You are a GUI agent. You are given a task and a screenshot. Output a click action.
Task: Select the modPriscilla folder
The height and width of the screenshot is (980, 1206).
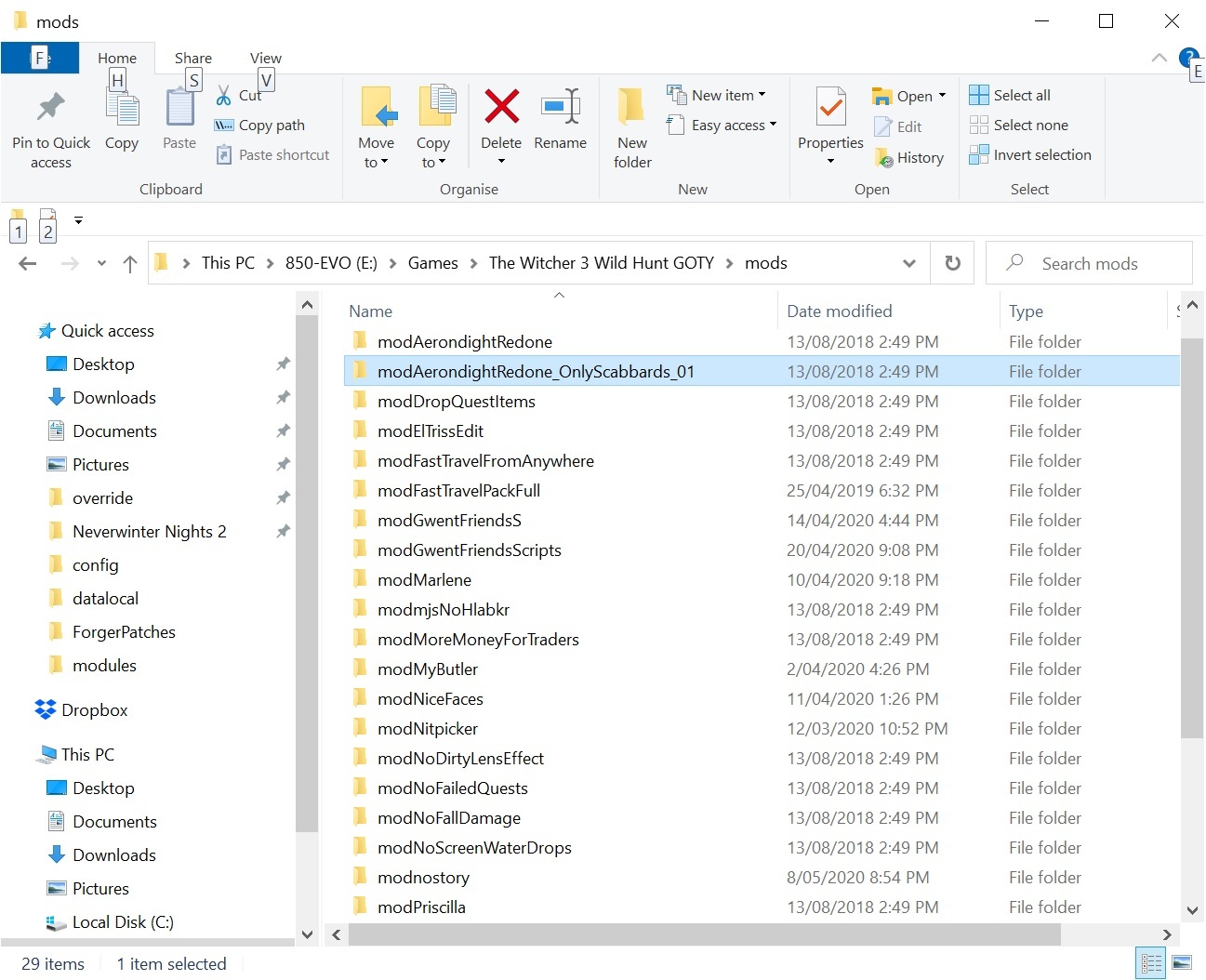421,907
